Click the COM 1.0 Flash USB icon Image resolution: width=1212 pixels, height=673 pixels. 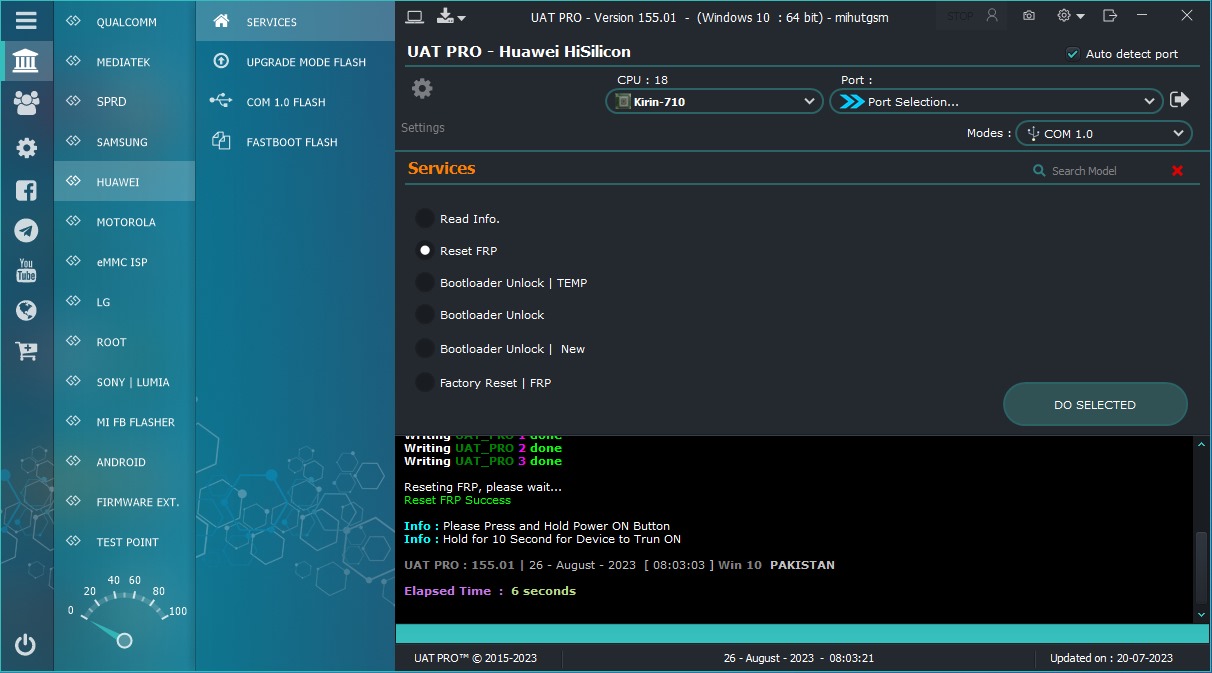pyautogui.click(x=221, y=101)
